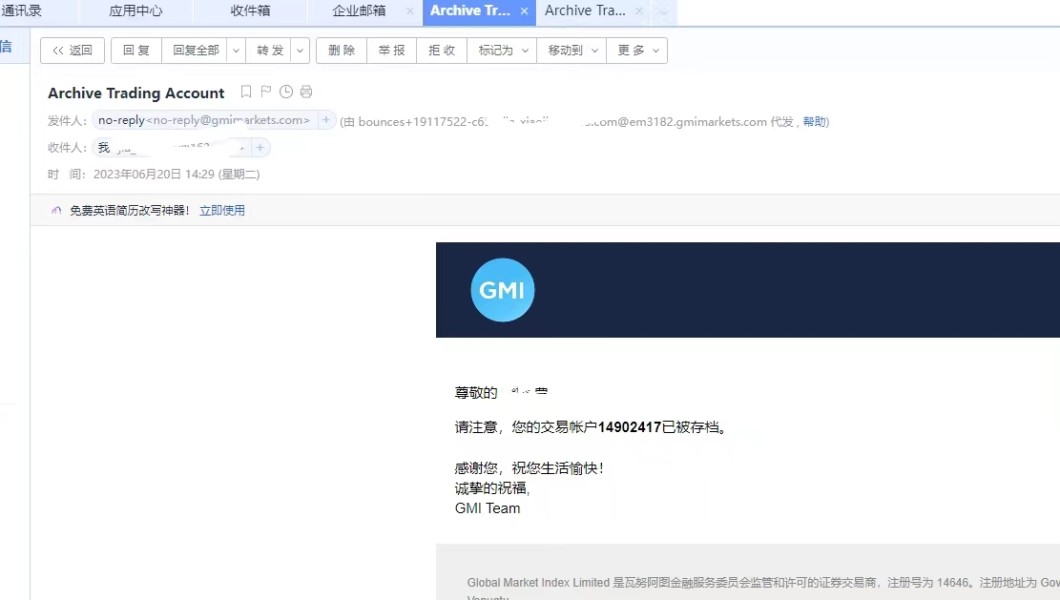
Task: Click the 立即使用 link
Action: [222, 211]
